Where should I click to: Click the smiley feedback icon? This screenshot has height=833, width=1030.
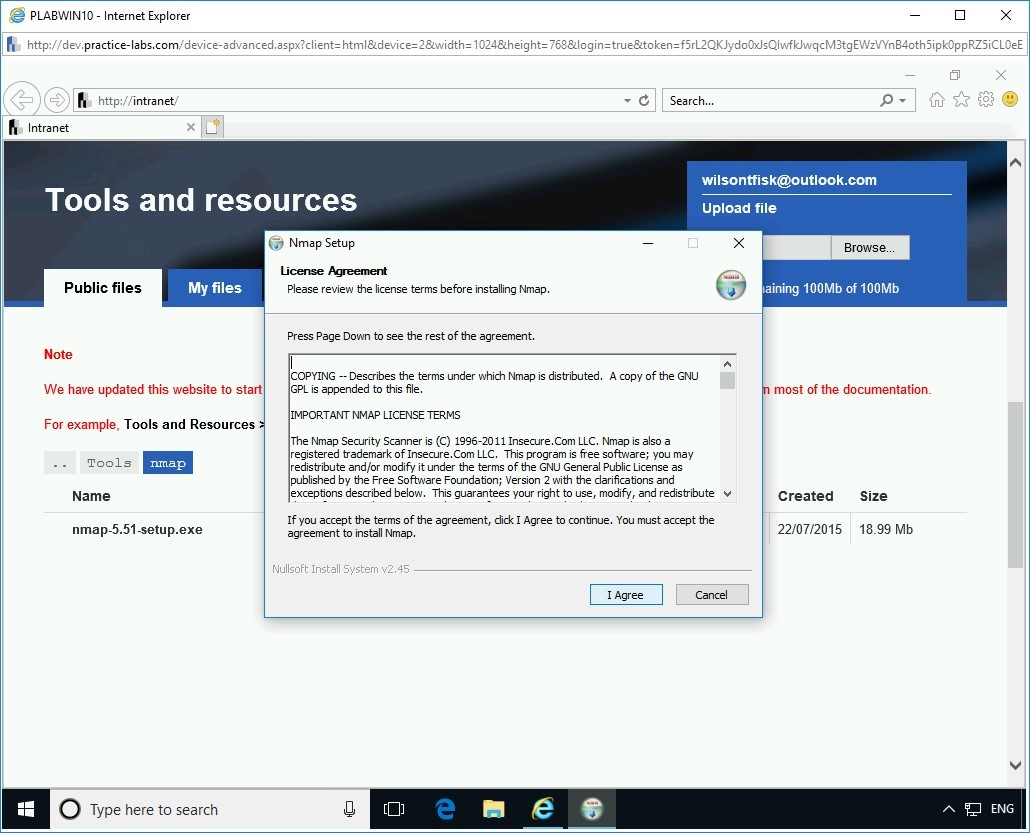pyautogui.click(x=1010, y=99)
